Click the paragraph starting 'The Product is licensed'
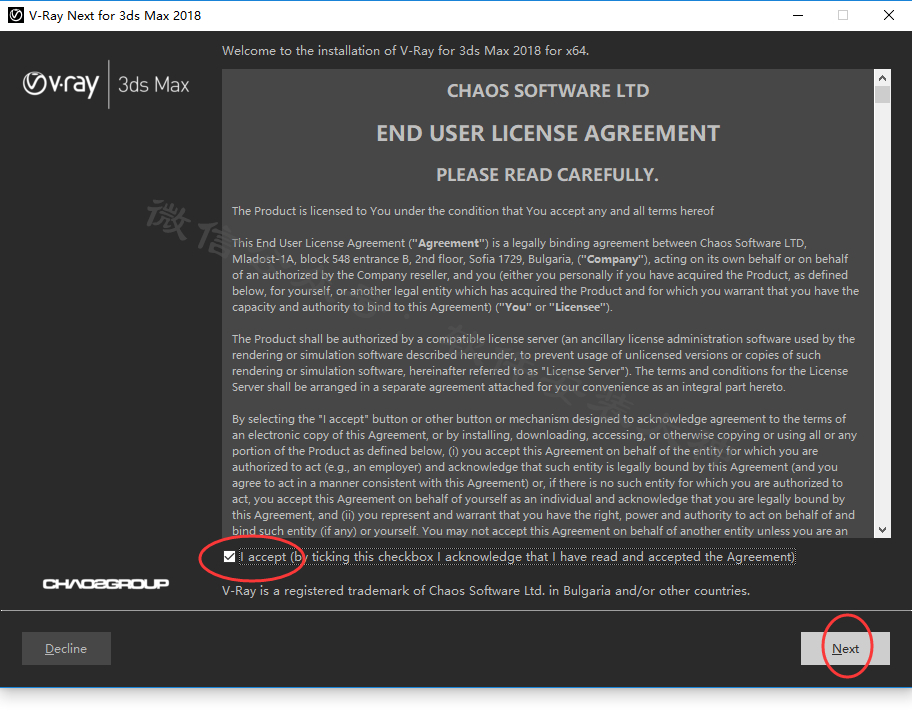The width and height of the screenshot is (912, 724). tap(473, 211)
